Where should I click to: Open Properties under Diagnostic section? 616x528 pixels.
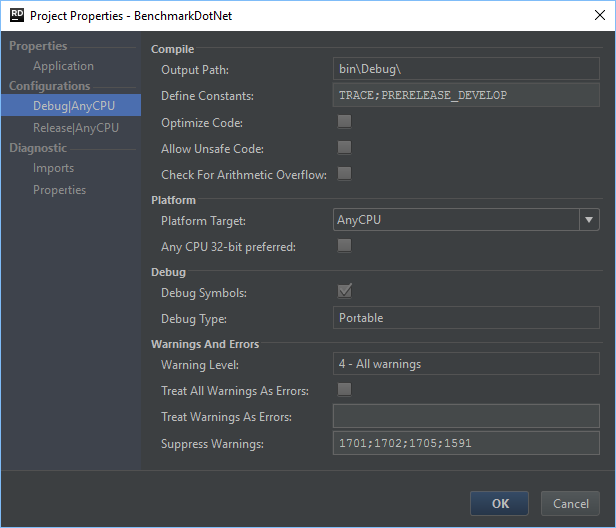tap(59, 190)
